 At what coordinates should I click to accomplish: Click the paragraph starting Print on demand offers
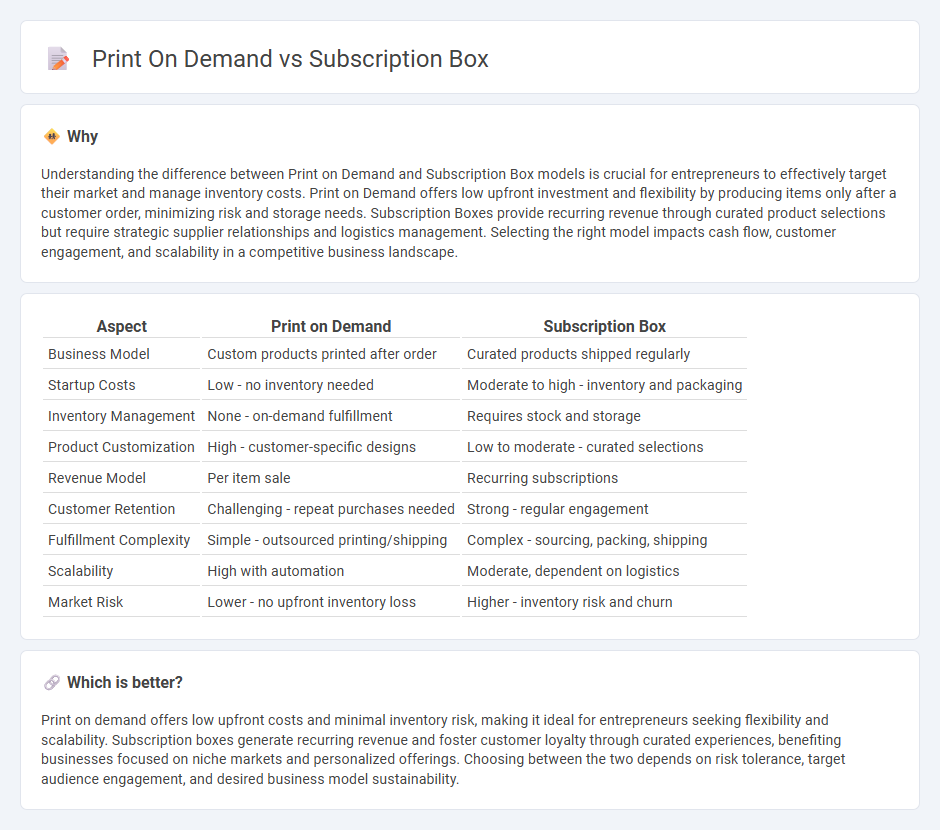coord(444,749)
